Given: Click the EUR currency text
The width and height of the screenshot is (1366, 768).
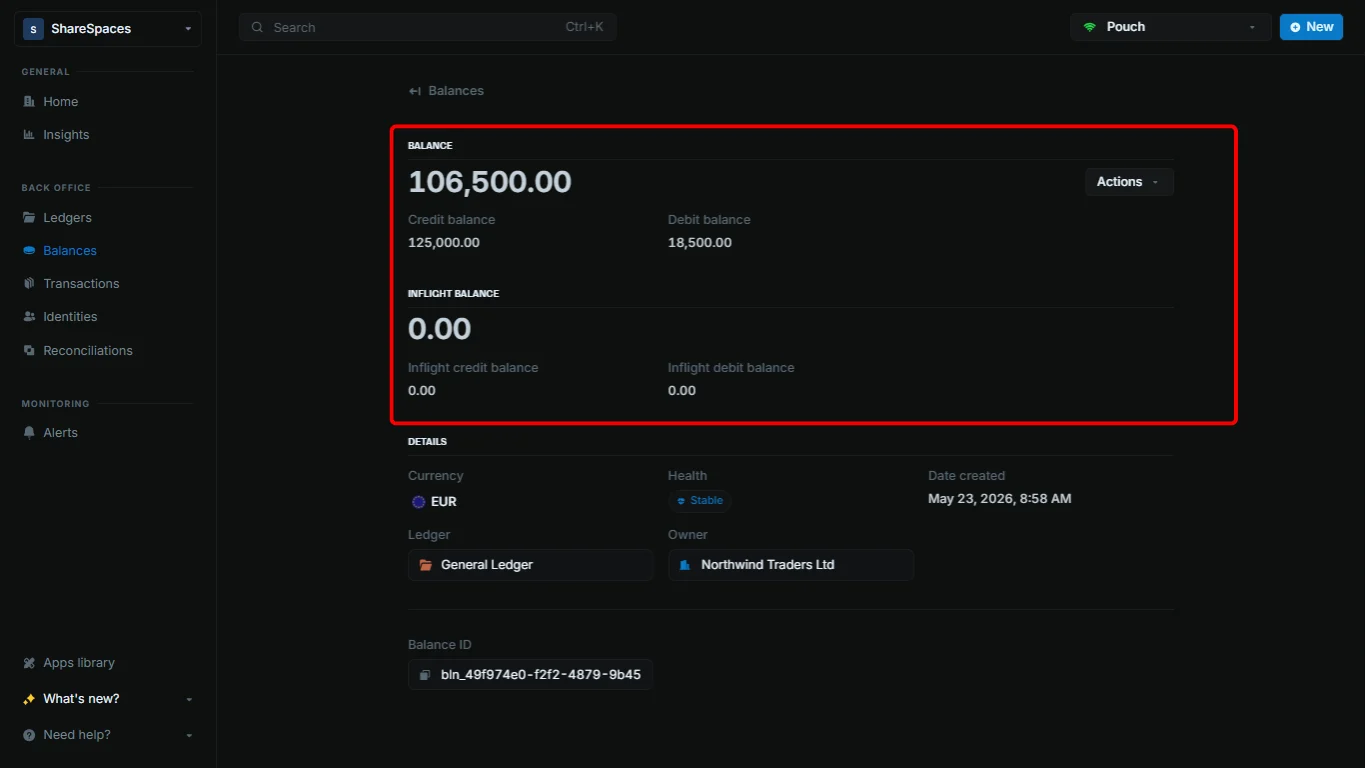Looking at the screenshot, I should coord(444,501).
